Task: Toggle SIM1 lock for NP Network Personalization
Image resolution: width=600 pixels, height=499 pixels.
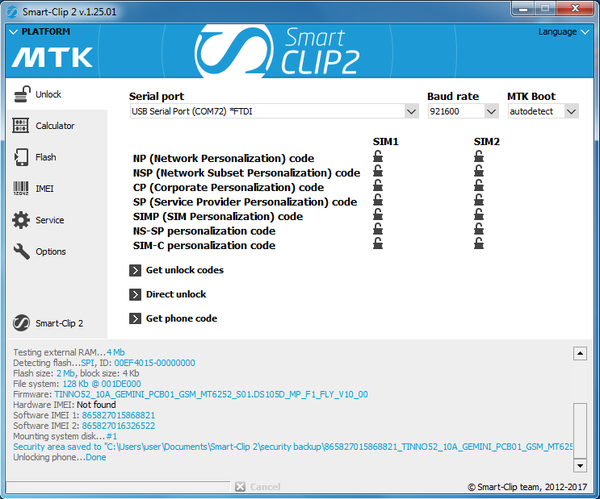Action: pos(378,158)
